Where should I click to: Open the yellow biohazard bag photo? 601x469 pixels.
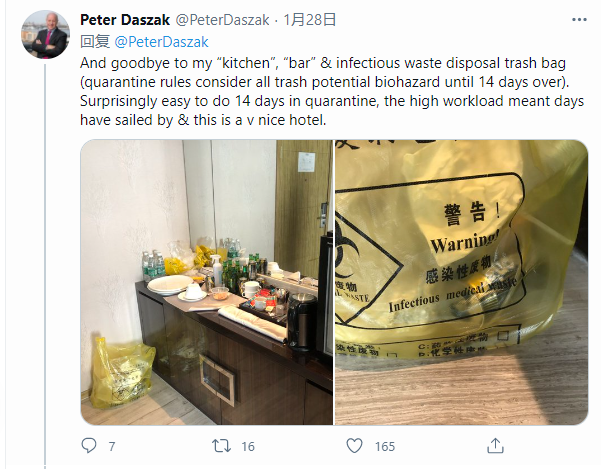coord(461,282)
